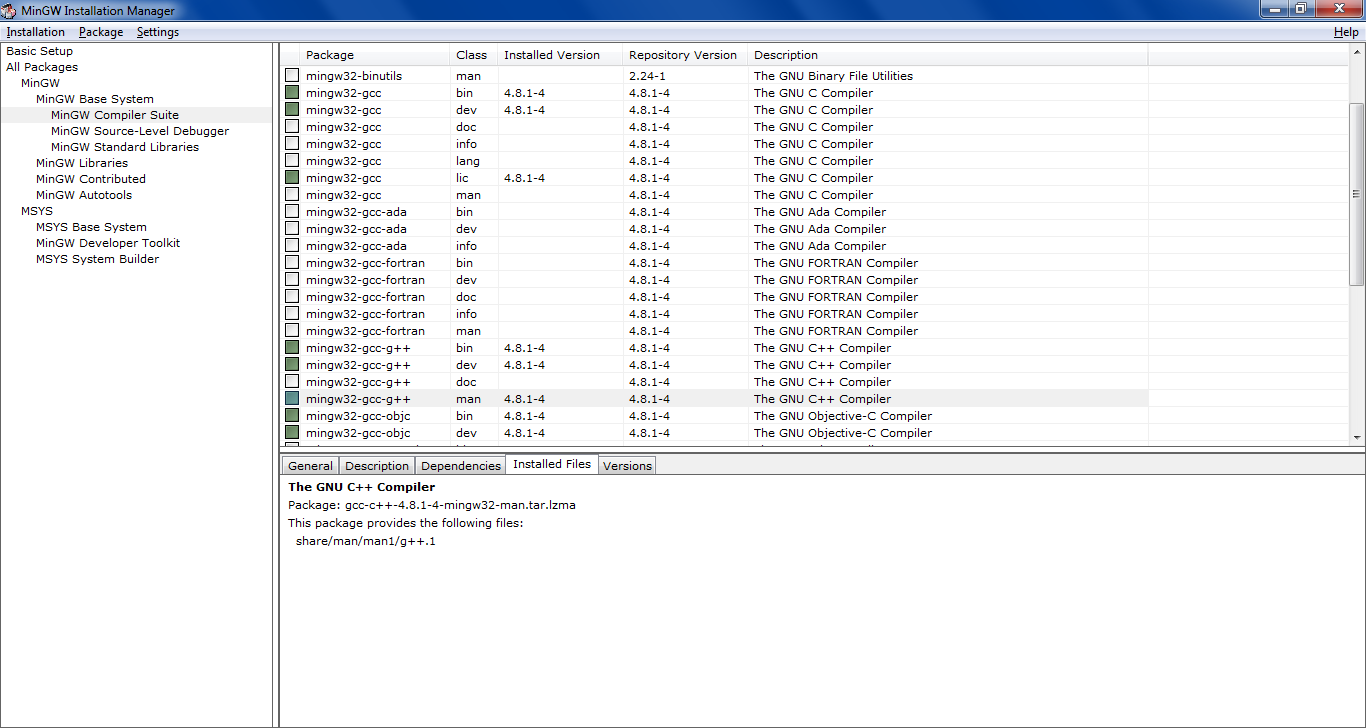The height and width of the screenshot is (728, 1366).
Task: Toggle checkbox for mingw32-gcc dev package
Action: coord(292,110)
